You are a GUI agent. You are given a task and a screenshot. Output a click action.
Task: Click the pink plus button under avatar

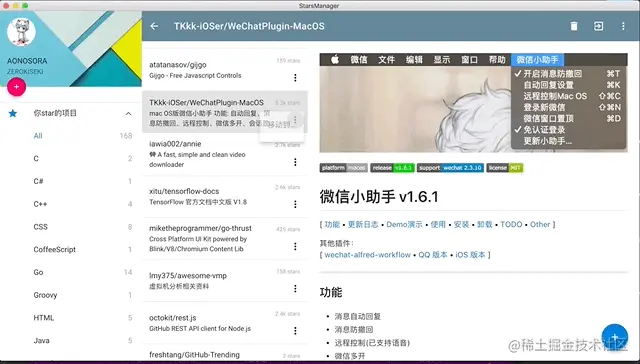(16, 87)
